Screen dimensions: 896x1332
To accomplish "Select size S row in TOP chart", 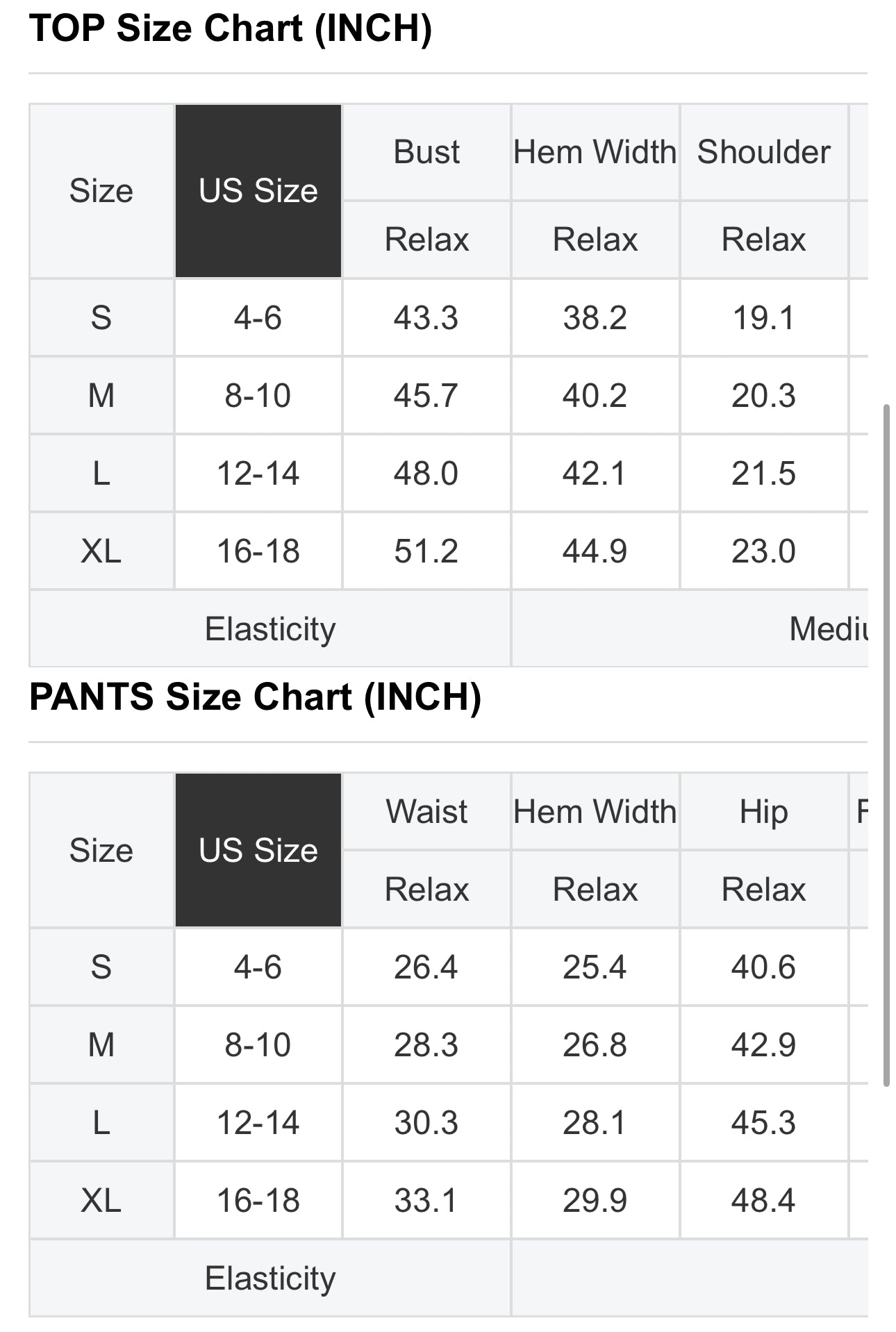I will 449,318.
